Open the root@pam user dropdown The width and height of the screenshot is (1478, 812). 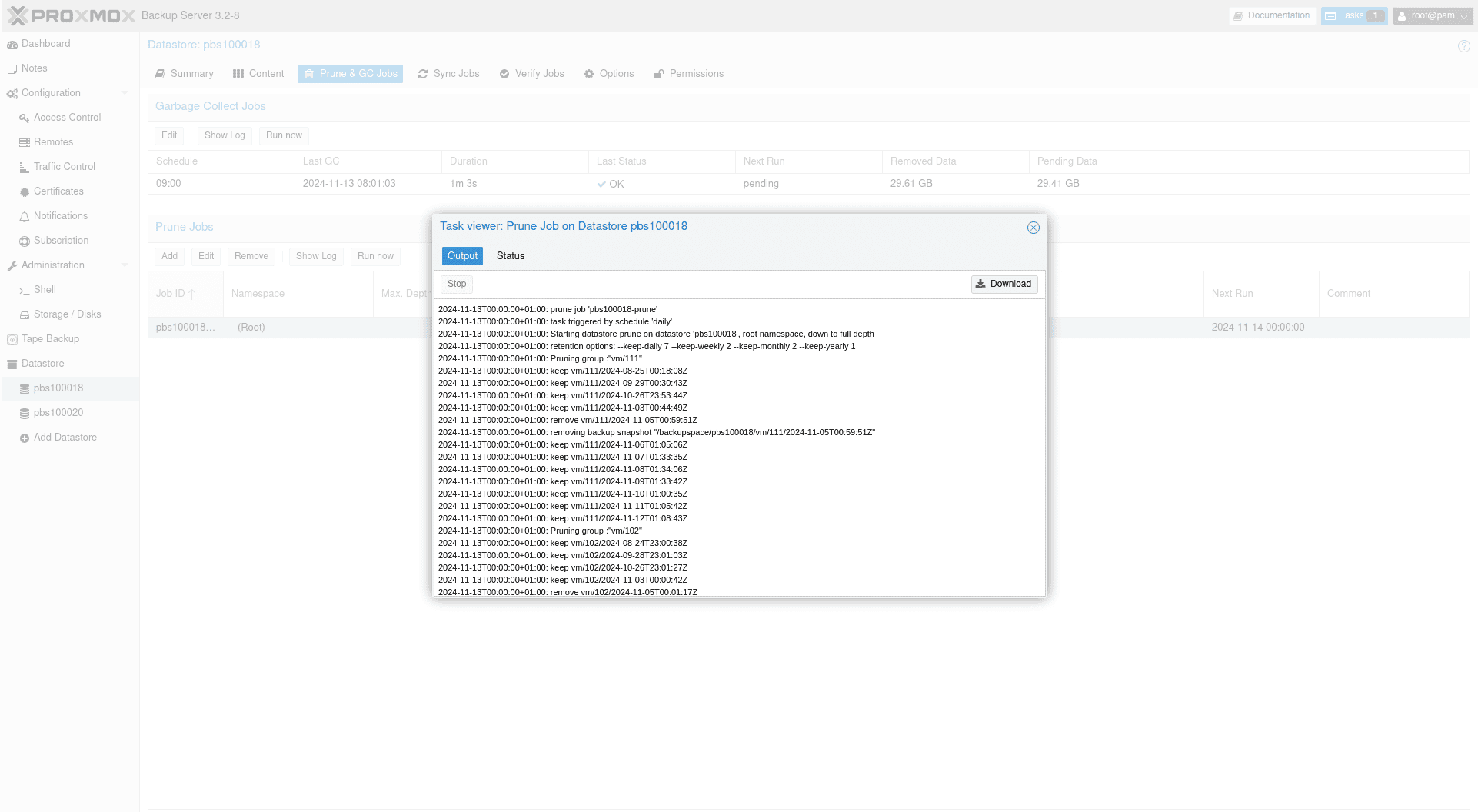pyautogui.click(x=1433, y=15)
